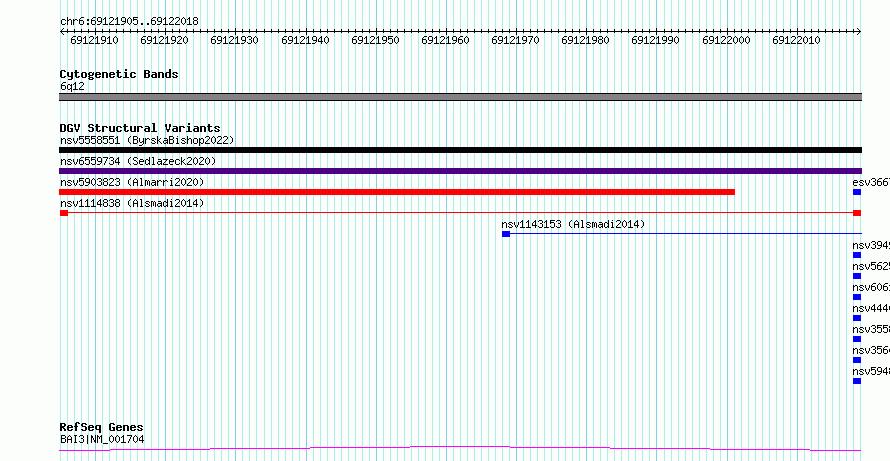This screenshot has height=461, width=890.
Task: Click the truncated nsv3949 variant label
Action: click(871, 245)
